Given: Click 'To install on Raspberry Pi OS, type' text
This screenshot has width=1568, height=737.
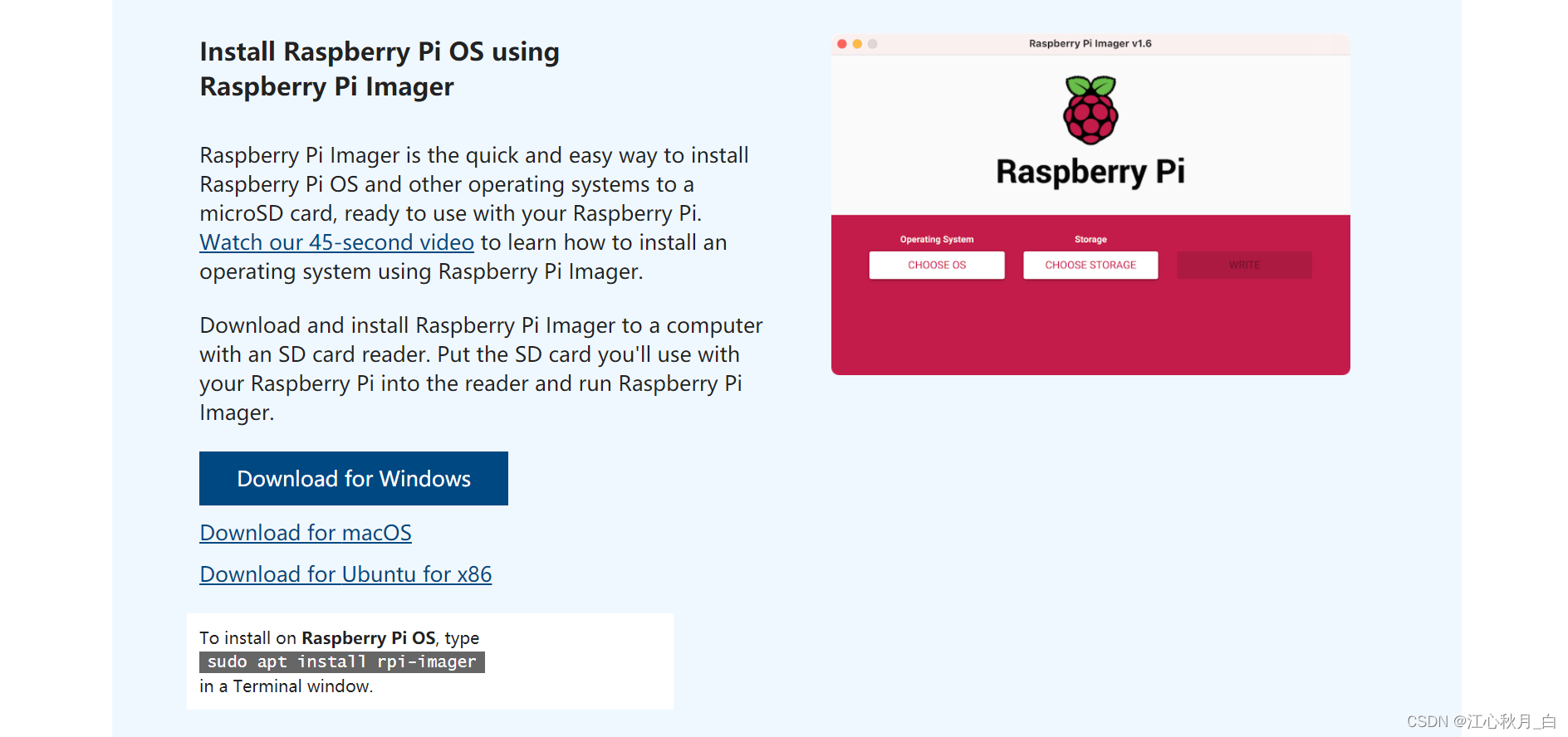Looking at the screenshot, I should [340, 638].
